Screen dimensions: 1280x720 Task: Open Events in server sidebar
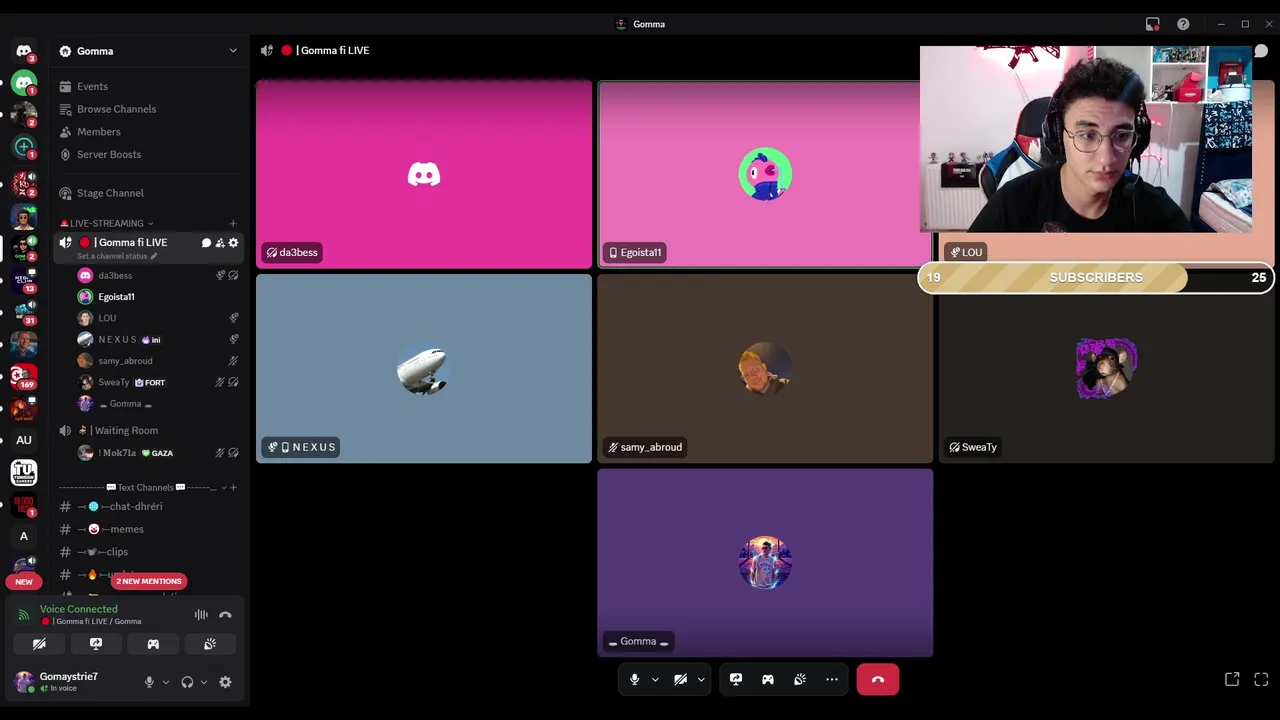150,86
